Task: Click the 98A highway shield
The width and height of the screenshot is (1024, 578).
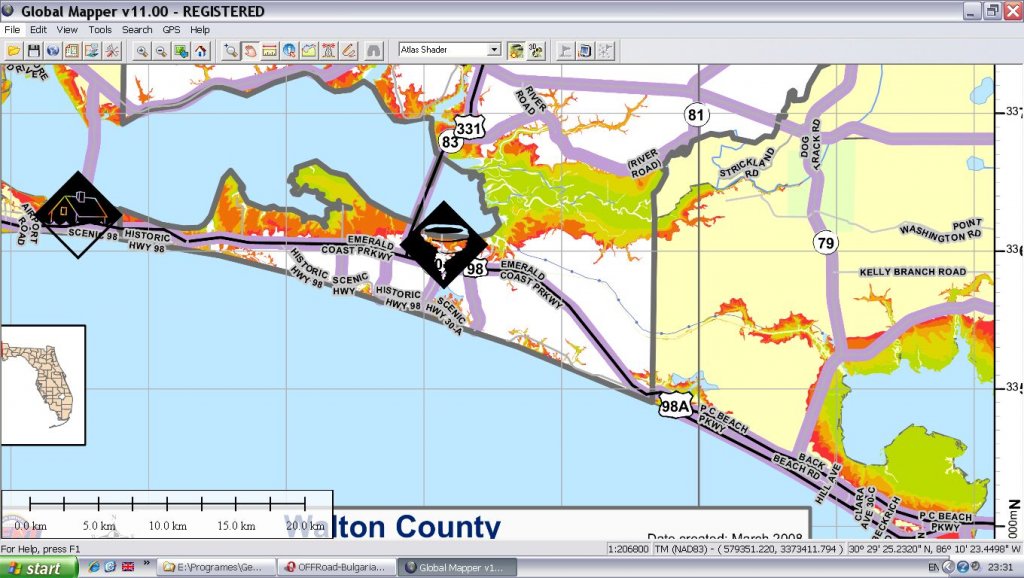Action: (675, 406)
